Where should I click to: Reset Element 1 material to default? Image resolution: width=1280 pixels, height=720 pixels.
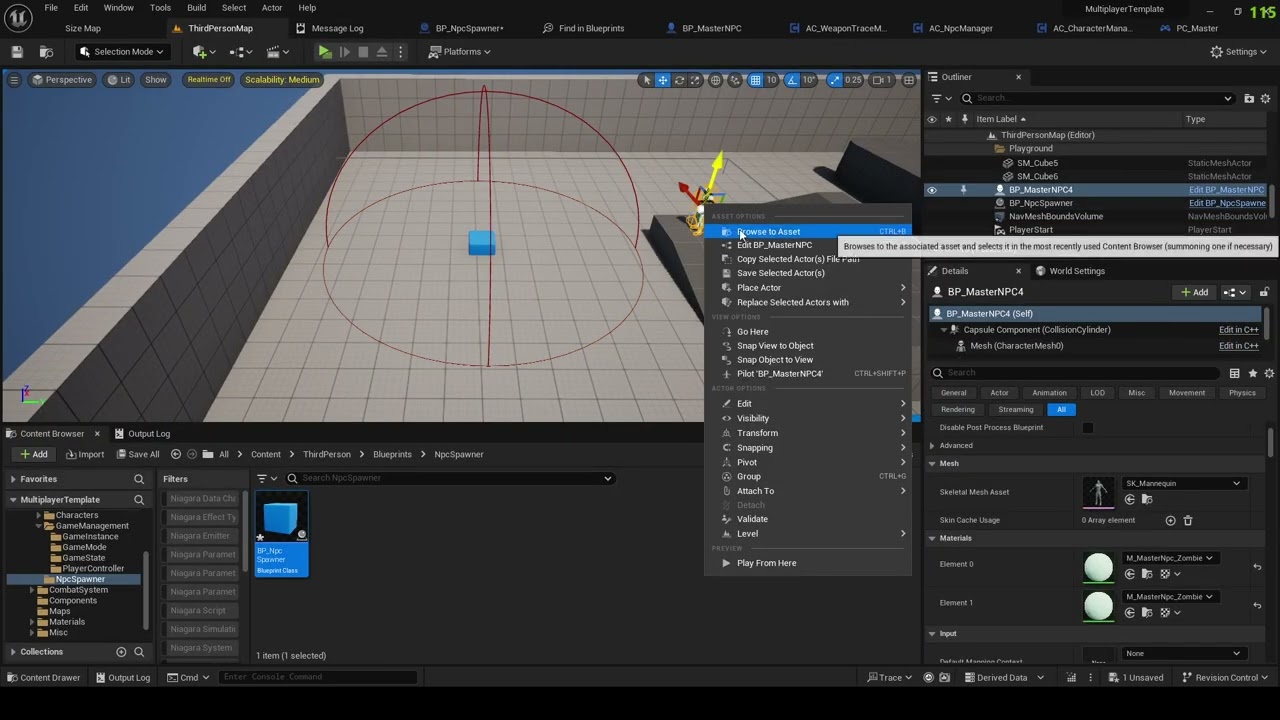coord(1257,606)
